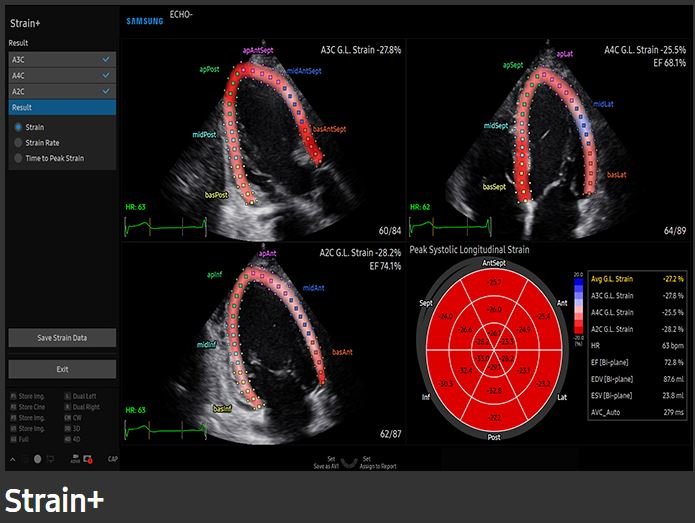The width and height of the screenshot is (695, 523).
Task: Click the Full shortcut
Action: click(20, 439)
